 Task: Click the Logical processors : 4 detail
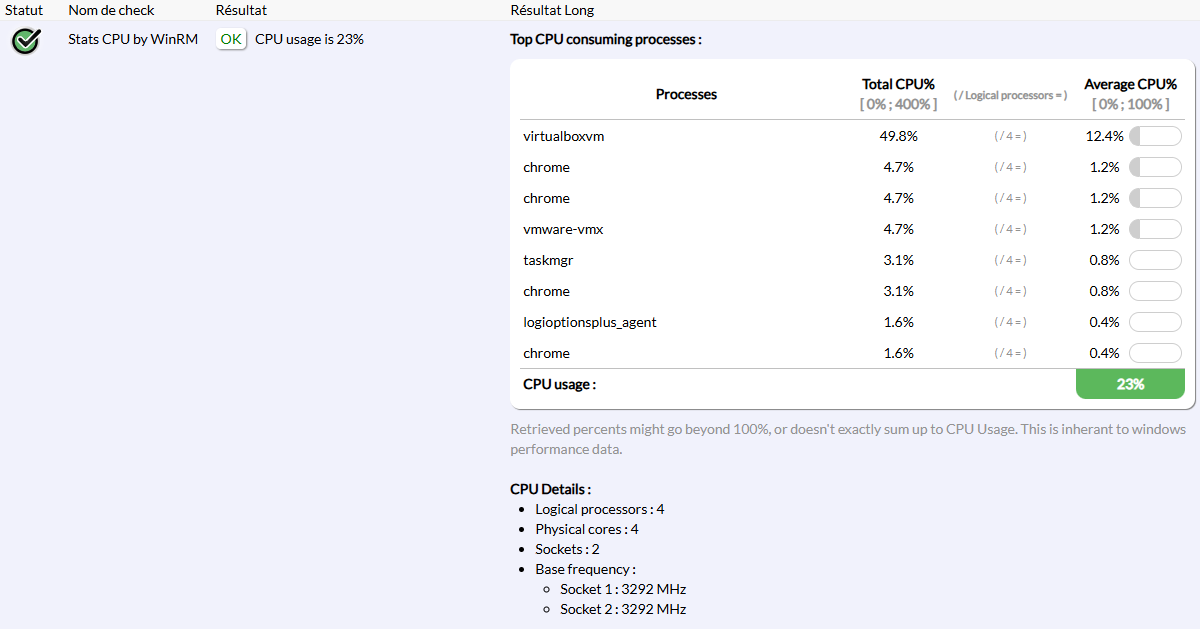coord(599,509)
